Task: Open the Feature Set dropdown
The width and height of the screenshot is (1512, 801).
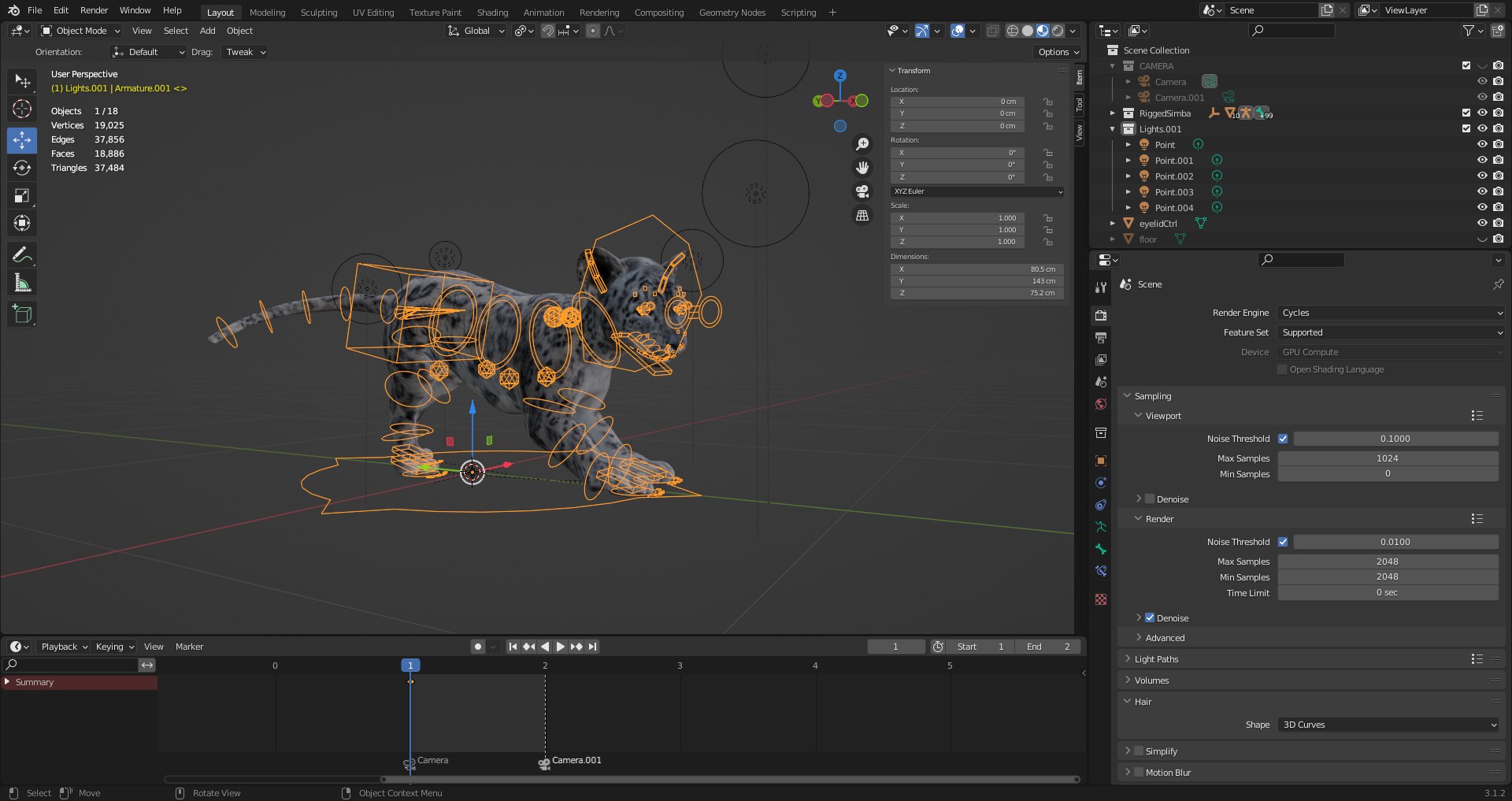Action: coord(1392,332)
